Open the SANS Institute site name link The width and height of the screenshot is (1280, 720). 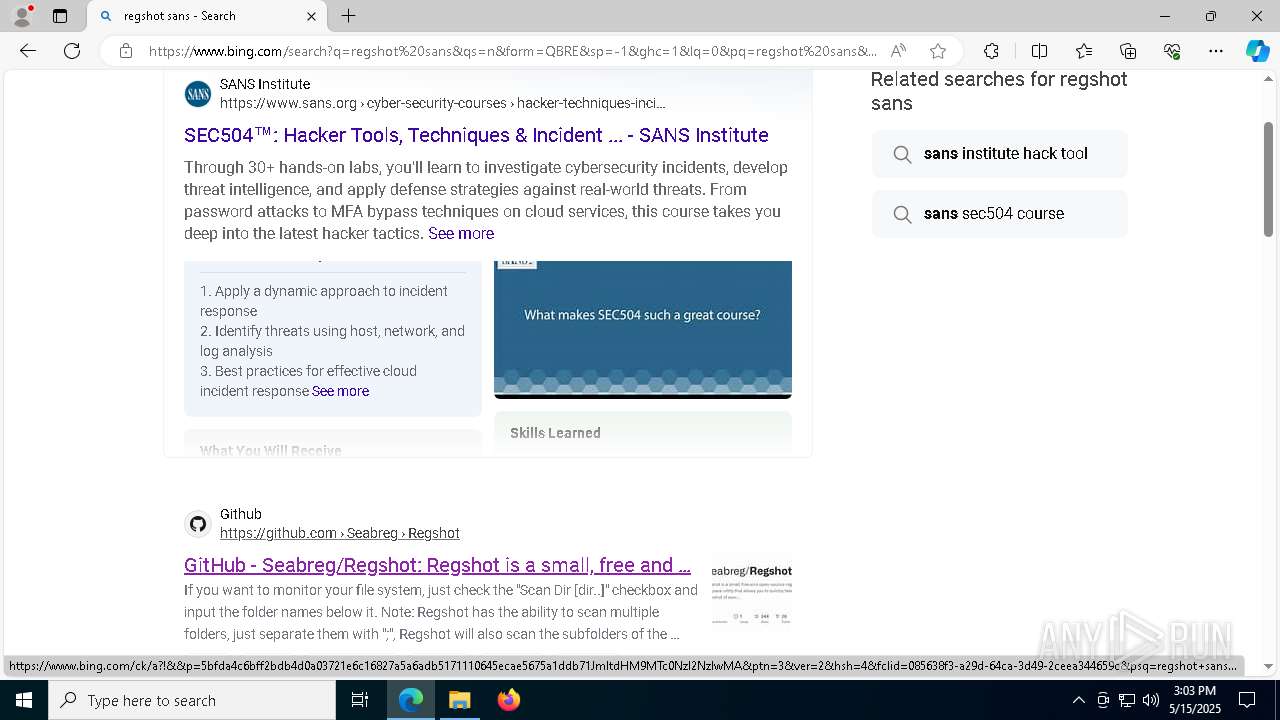pyautogui.click(x=265, y=85)
